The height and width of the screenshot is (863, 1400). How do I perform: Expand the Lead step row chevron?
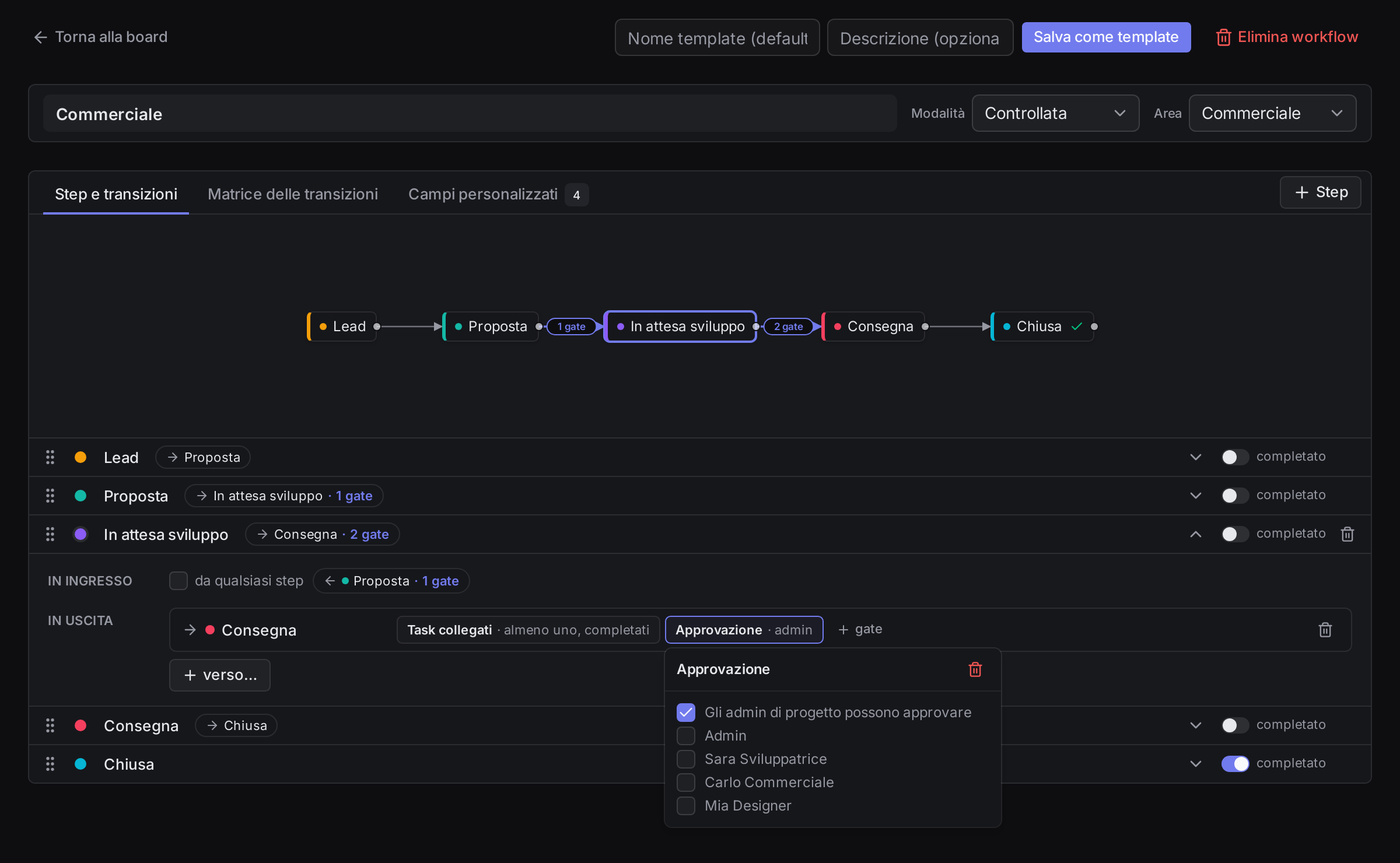1195,457
